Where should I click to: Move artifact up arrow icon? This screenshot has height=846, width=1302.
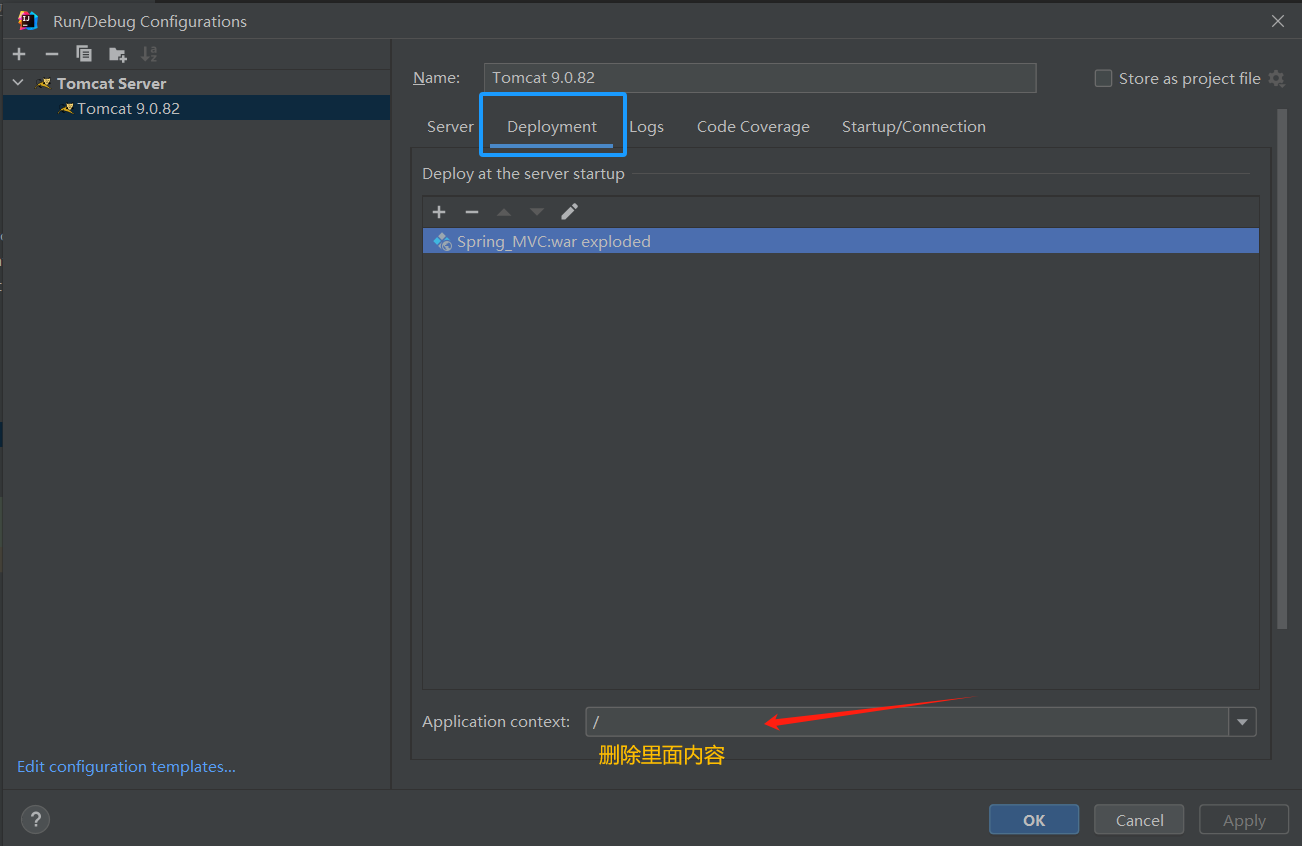(x=504, y=212)
